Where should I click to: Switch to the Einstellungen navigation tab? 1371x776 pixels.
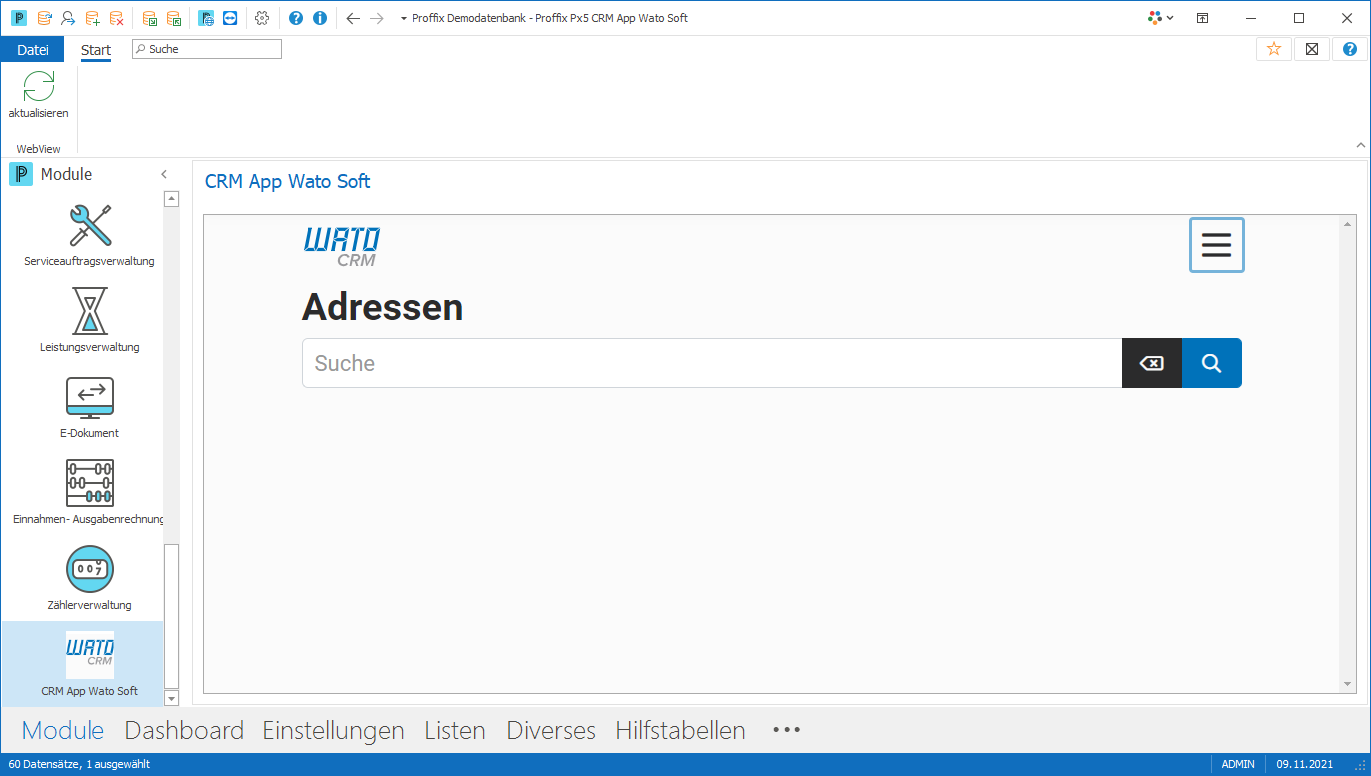coord(333,730)
